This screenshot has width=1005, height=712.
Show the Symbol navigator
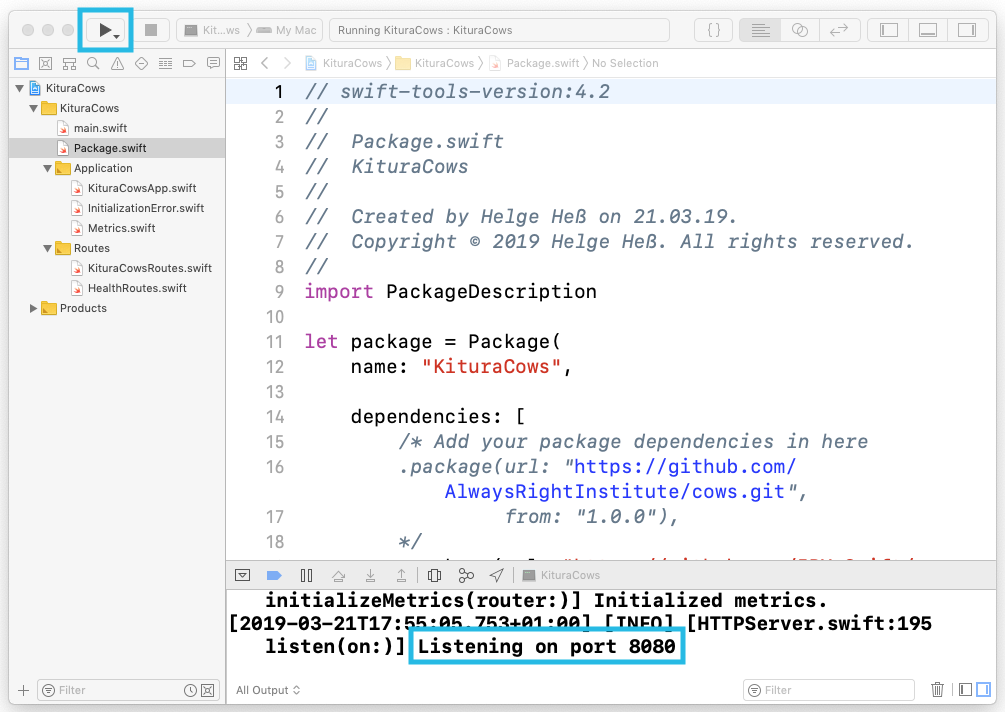click(x=69, y=63)
